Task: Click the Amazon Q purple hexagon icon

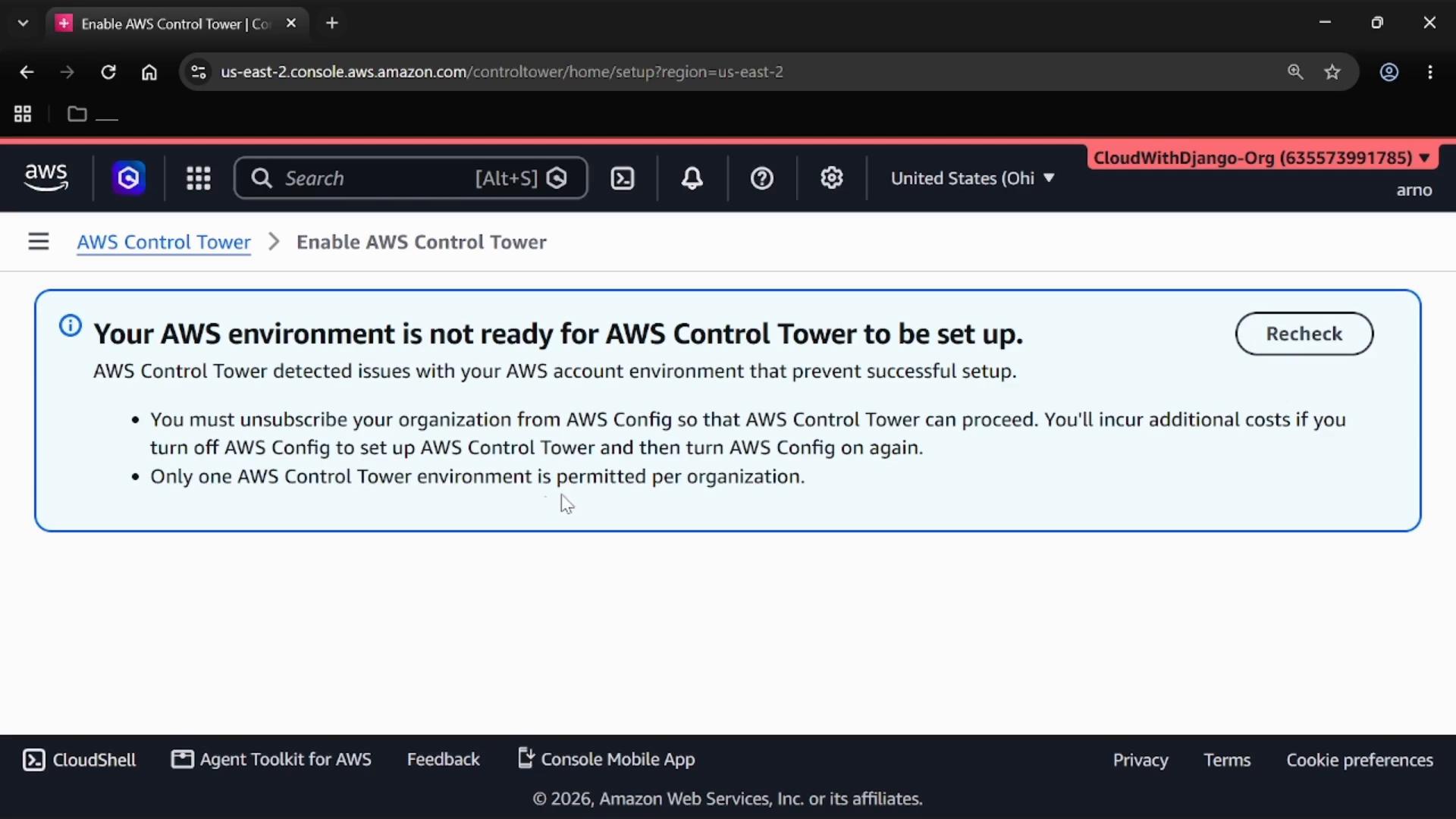Action: pyautogui.click(x=129, y=178)
